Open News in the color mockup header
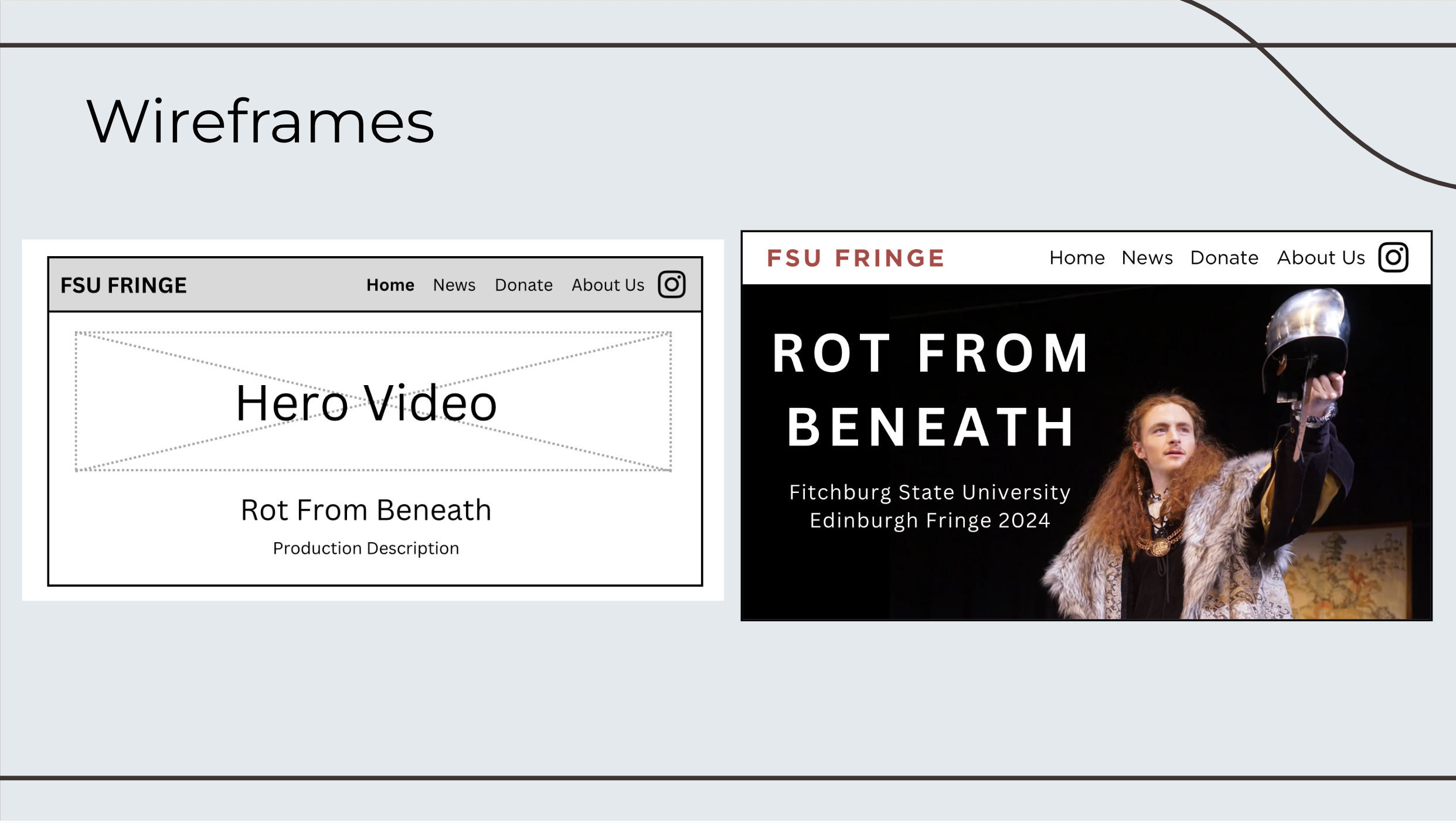1456x823 pixels. click(x=1147, y=258)
